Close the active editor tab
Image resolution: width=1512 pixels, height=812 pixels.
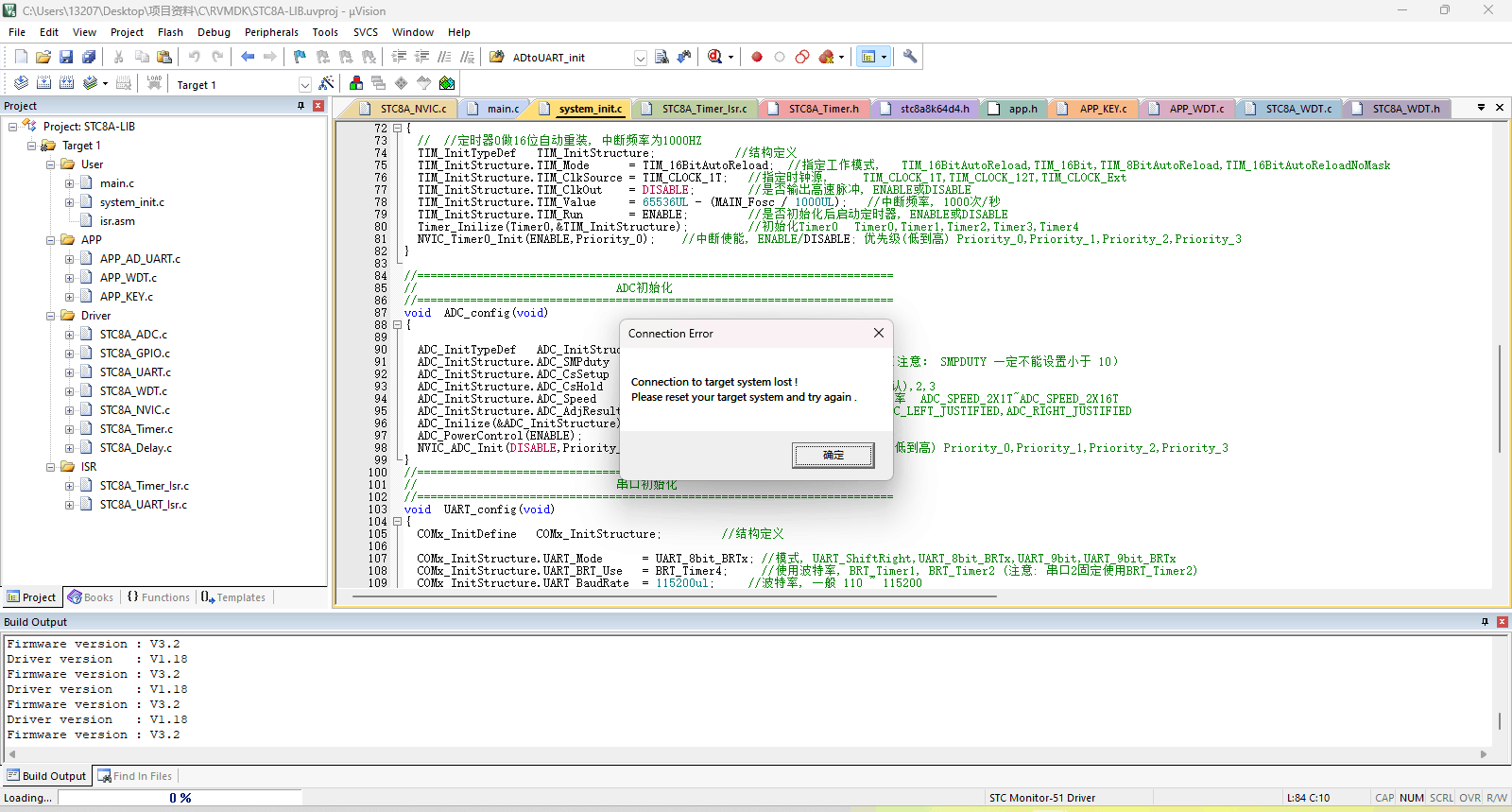[x=1500, y=108]
